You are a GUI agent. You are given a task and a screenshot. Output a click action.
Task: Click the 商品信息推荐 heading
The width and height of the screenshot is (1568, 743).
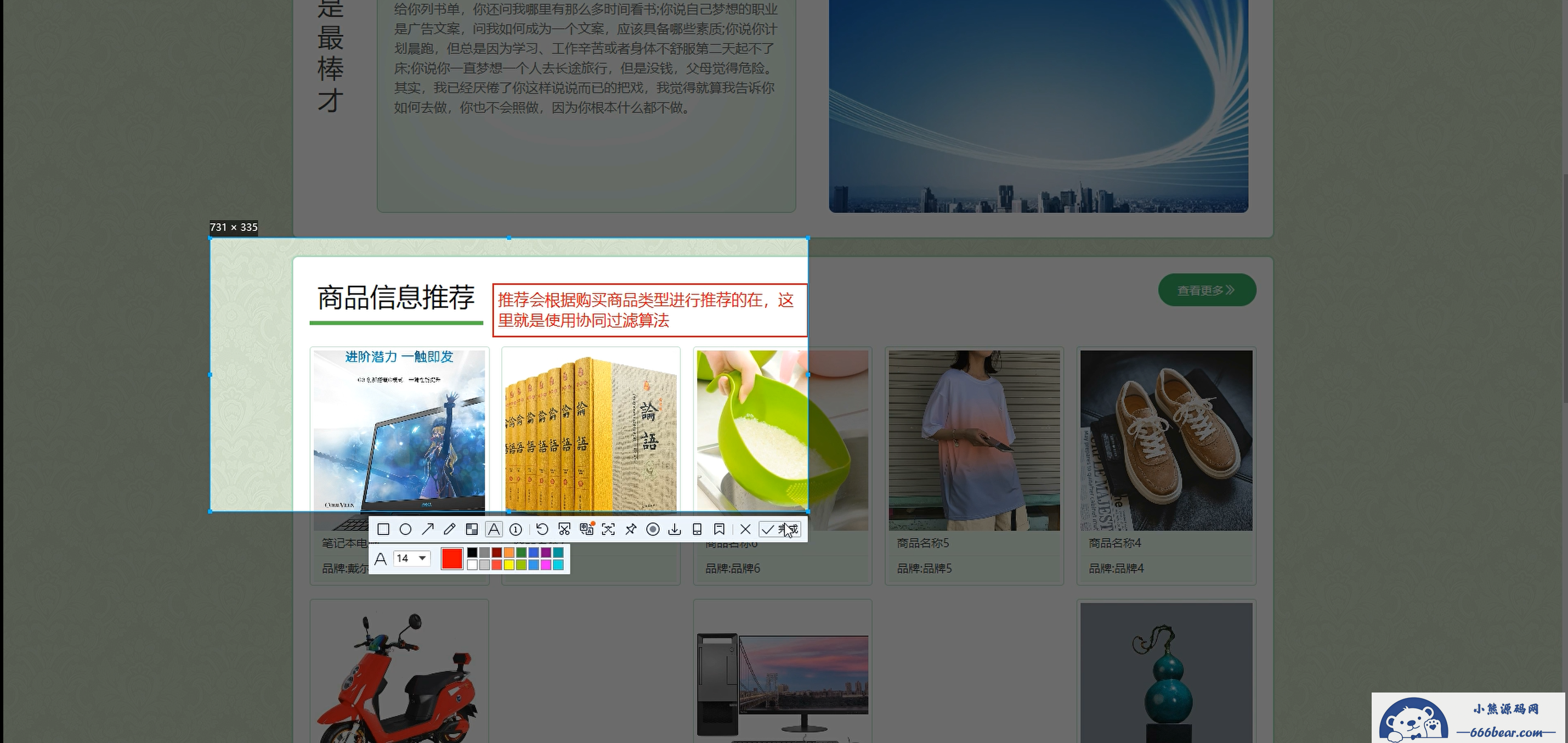pyautogui.click(x=395, y=298)
